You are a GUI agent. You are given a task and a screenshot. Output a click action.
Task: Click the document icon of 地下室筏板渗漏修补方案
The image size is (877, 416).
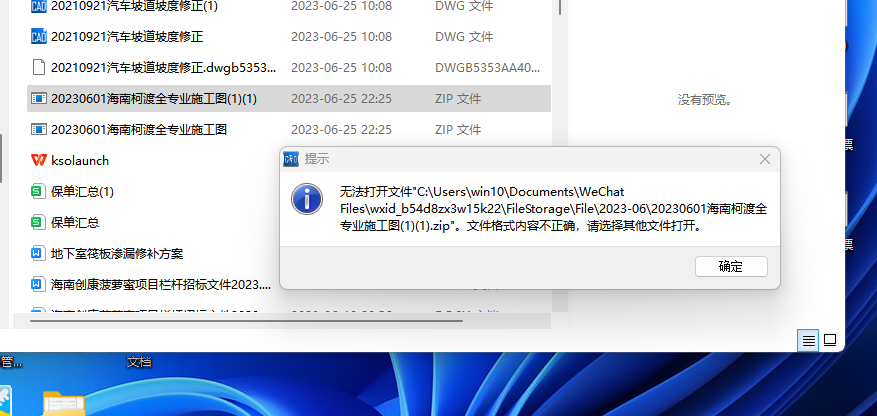37,254
